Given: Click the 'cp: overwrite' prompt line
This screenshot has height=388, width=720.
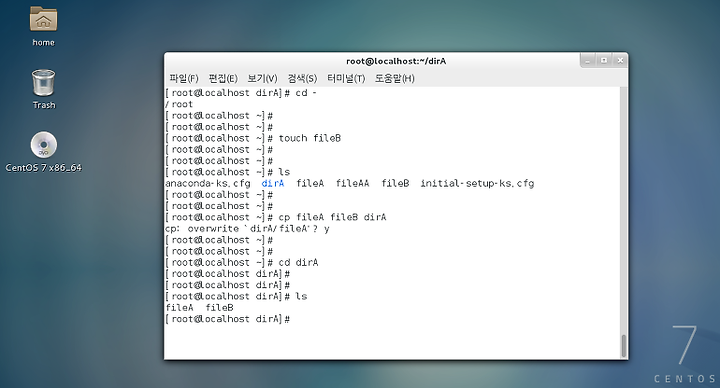Looking at the screenshot, I should tap(247, 229).
